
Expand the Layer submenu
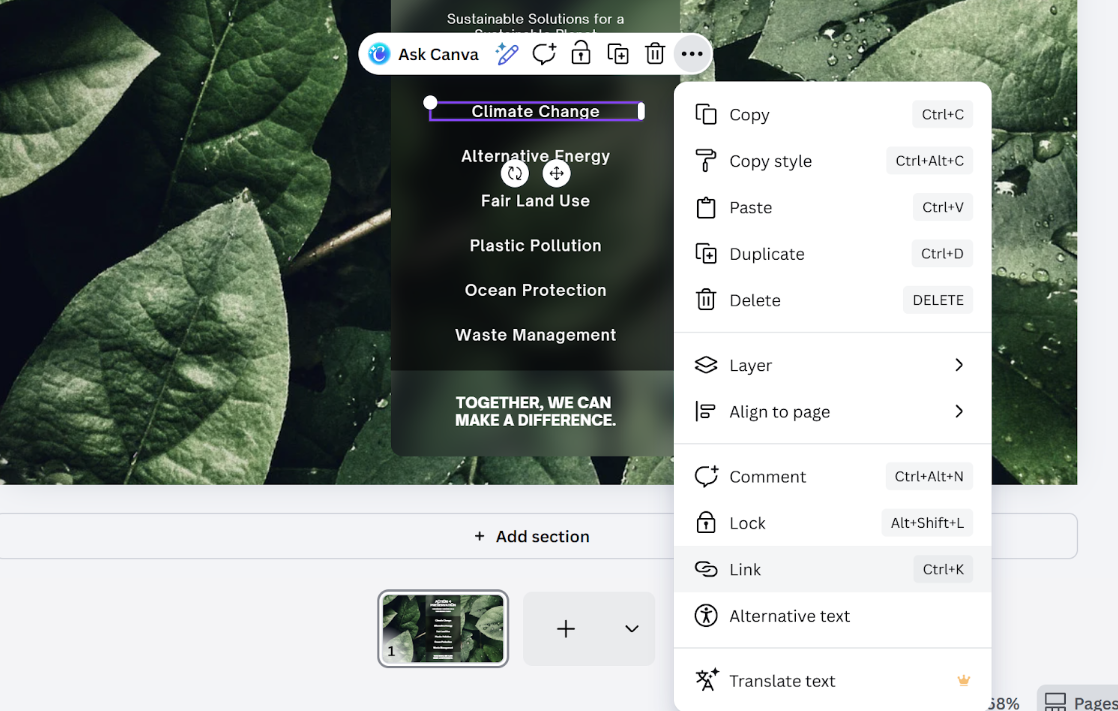832,365
